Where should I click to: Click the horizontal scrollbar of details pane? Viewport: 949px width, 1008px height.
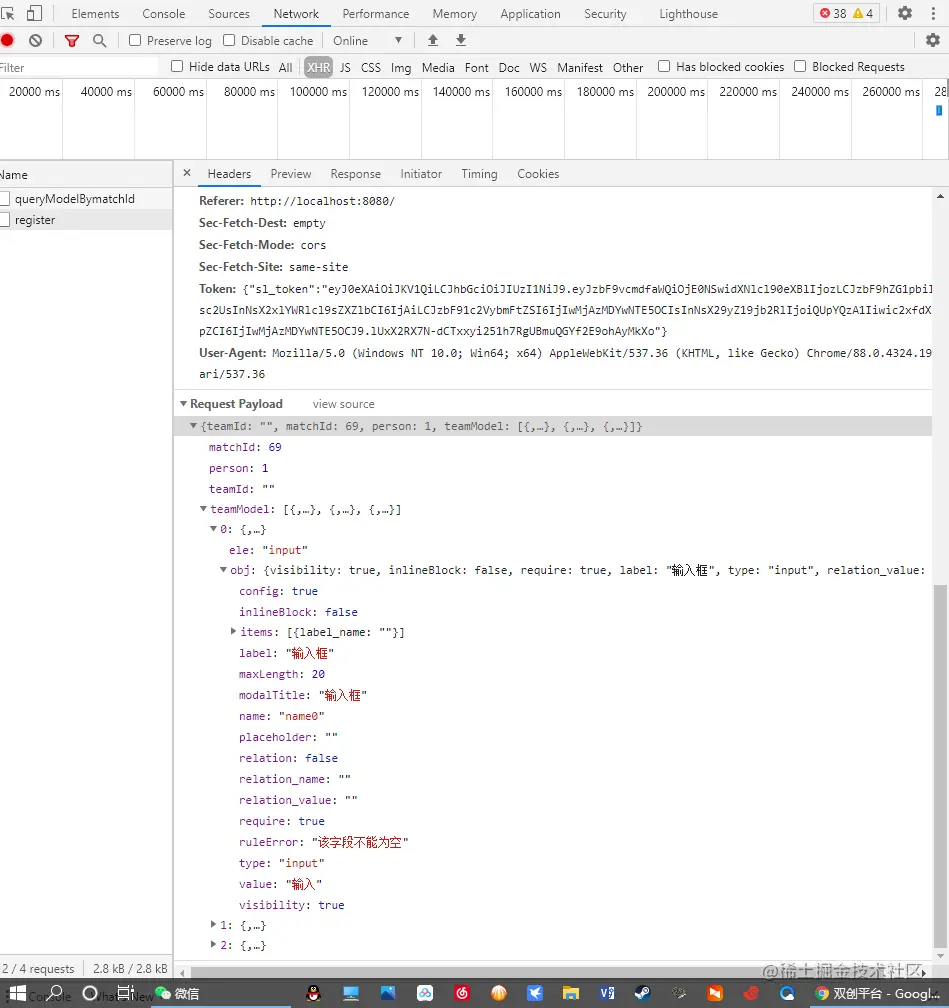tap(553, 972)
